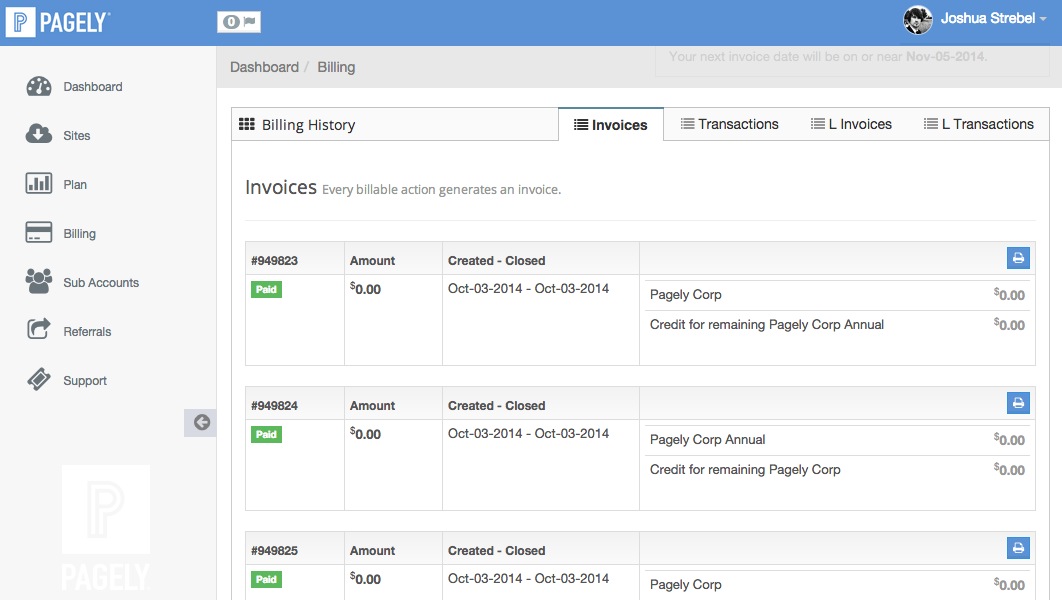The image size is (1062, 600).
Task: Select Billing in the sidebar
Action: click(79, 234)
